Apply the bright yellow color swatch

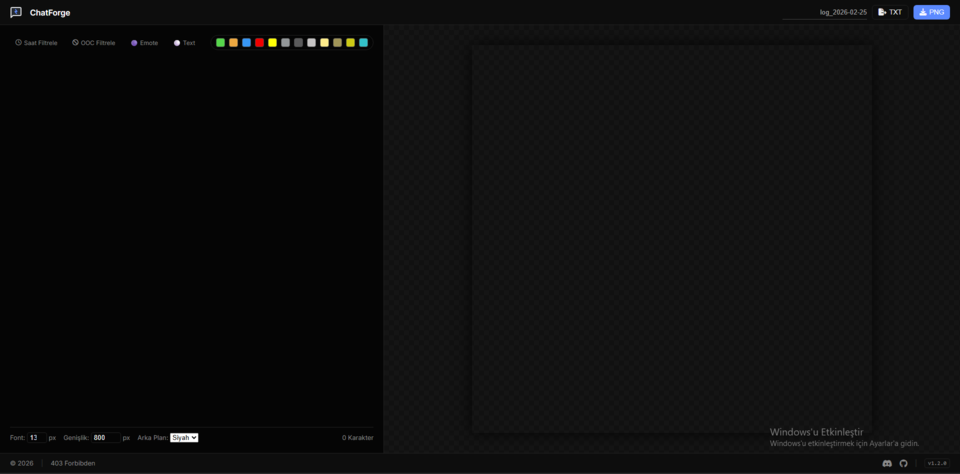272,43
